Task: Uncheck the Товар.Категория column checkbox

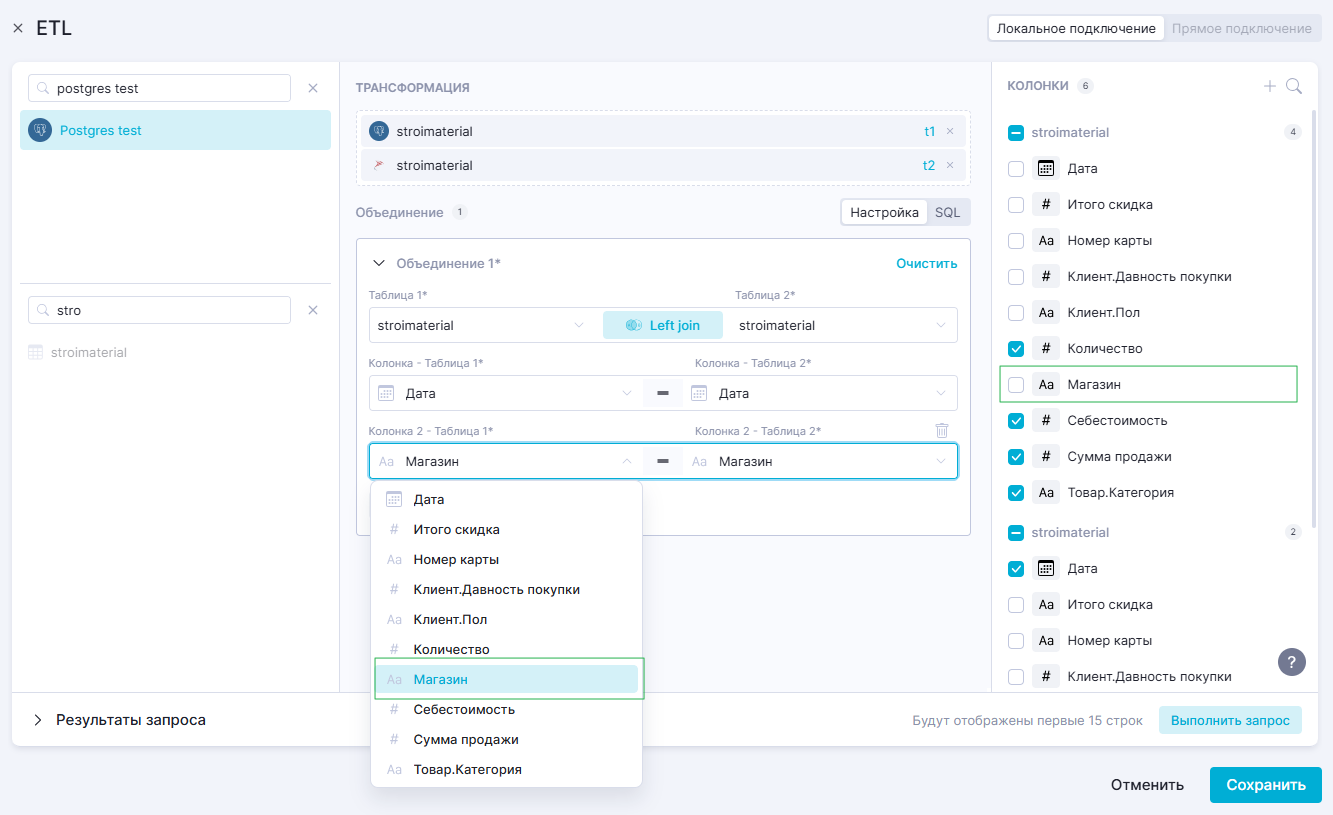Action: point(1016,492)
